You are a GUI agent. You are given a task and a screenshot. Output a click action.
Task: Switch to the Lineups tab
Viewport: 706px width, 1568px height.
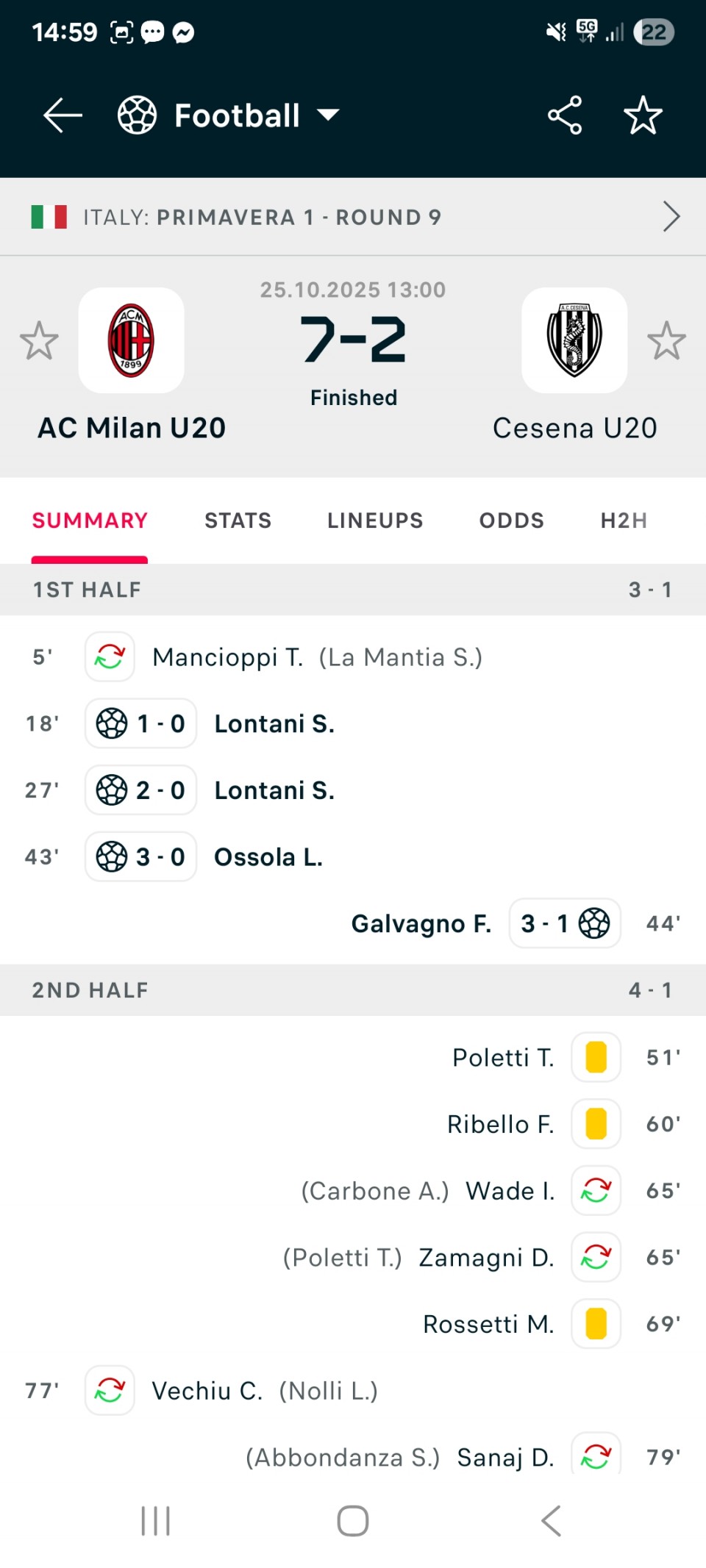click(x=375, y=520)
